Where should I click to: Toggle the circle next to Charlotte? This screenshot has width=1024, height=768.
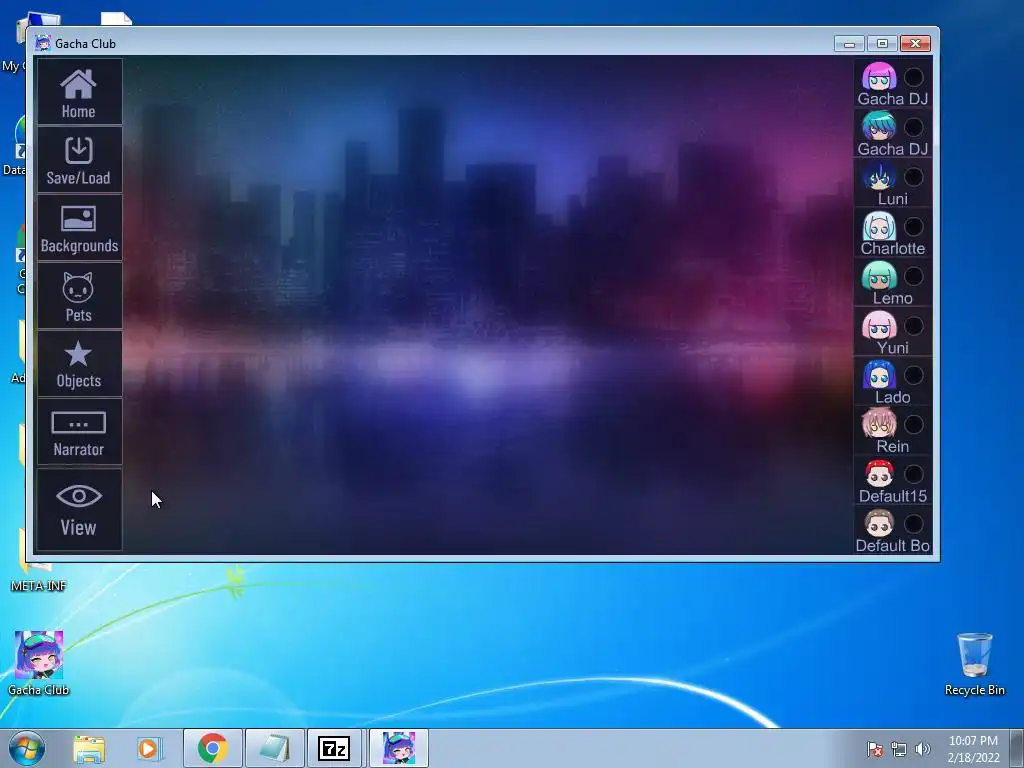[914, 226]
